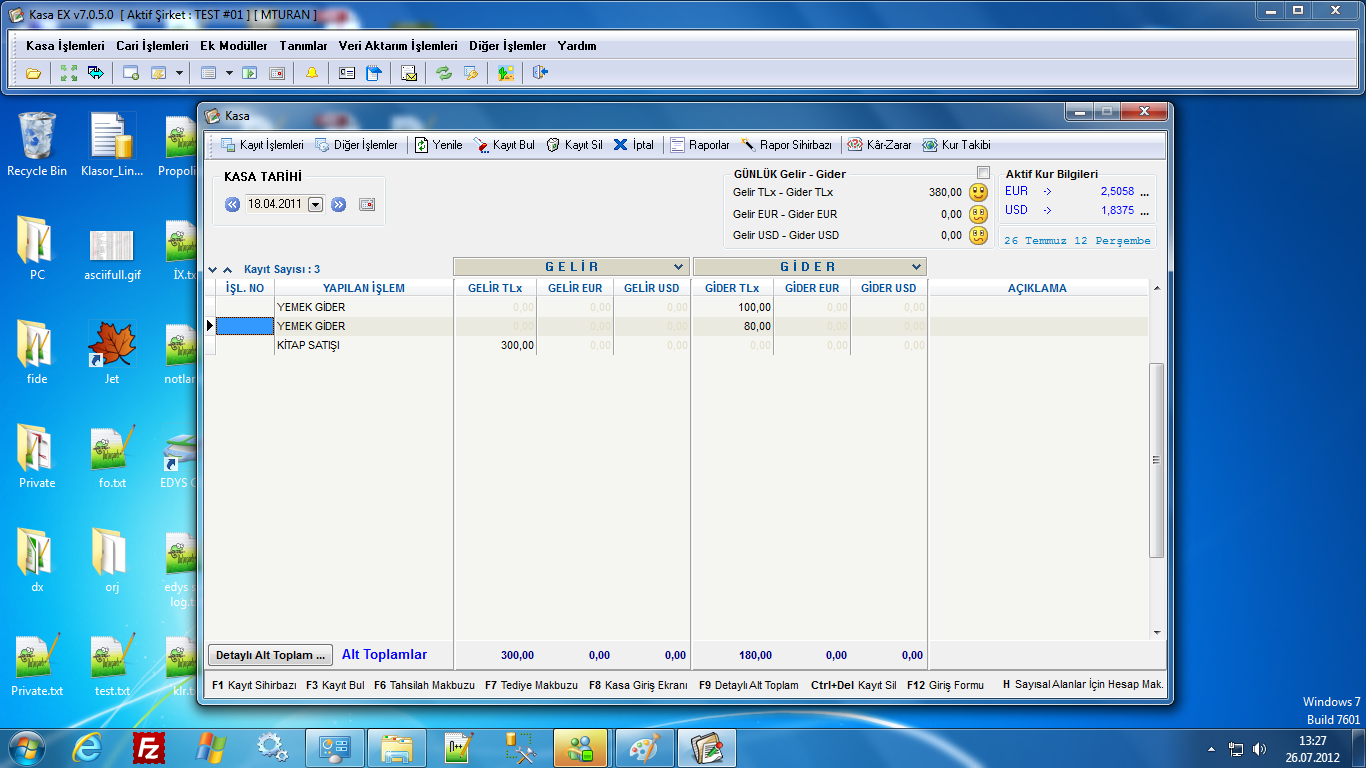Click the blue notepad icon in main toolbar
Image resolution: width=1366 pixels, height=768 pixels.
click(374, 73)
